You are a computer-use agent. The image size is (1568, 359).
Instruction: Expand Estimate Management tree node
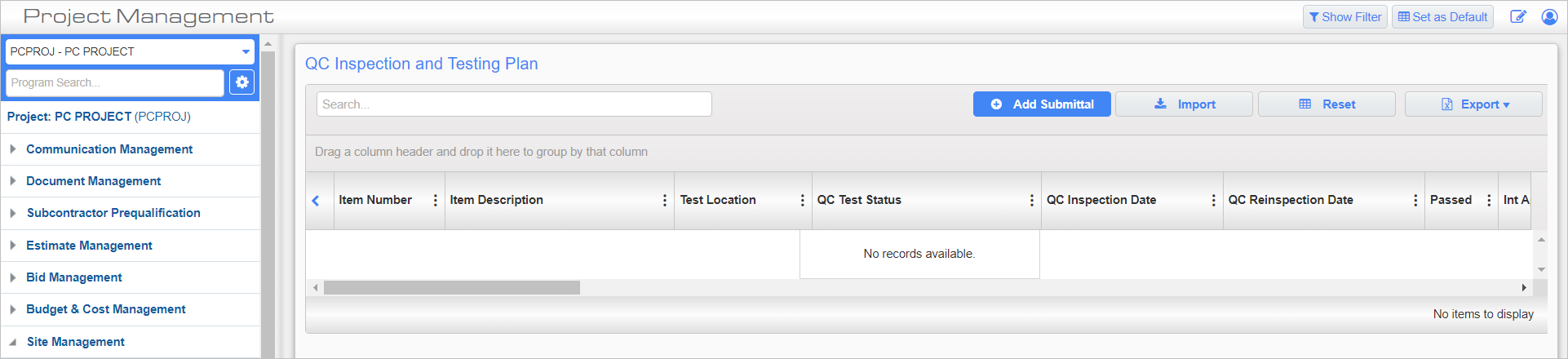pyautogui.click(x=12, y=246)
